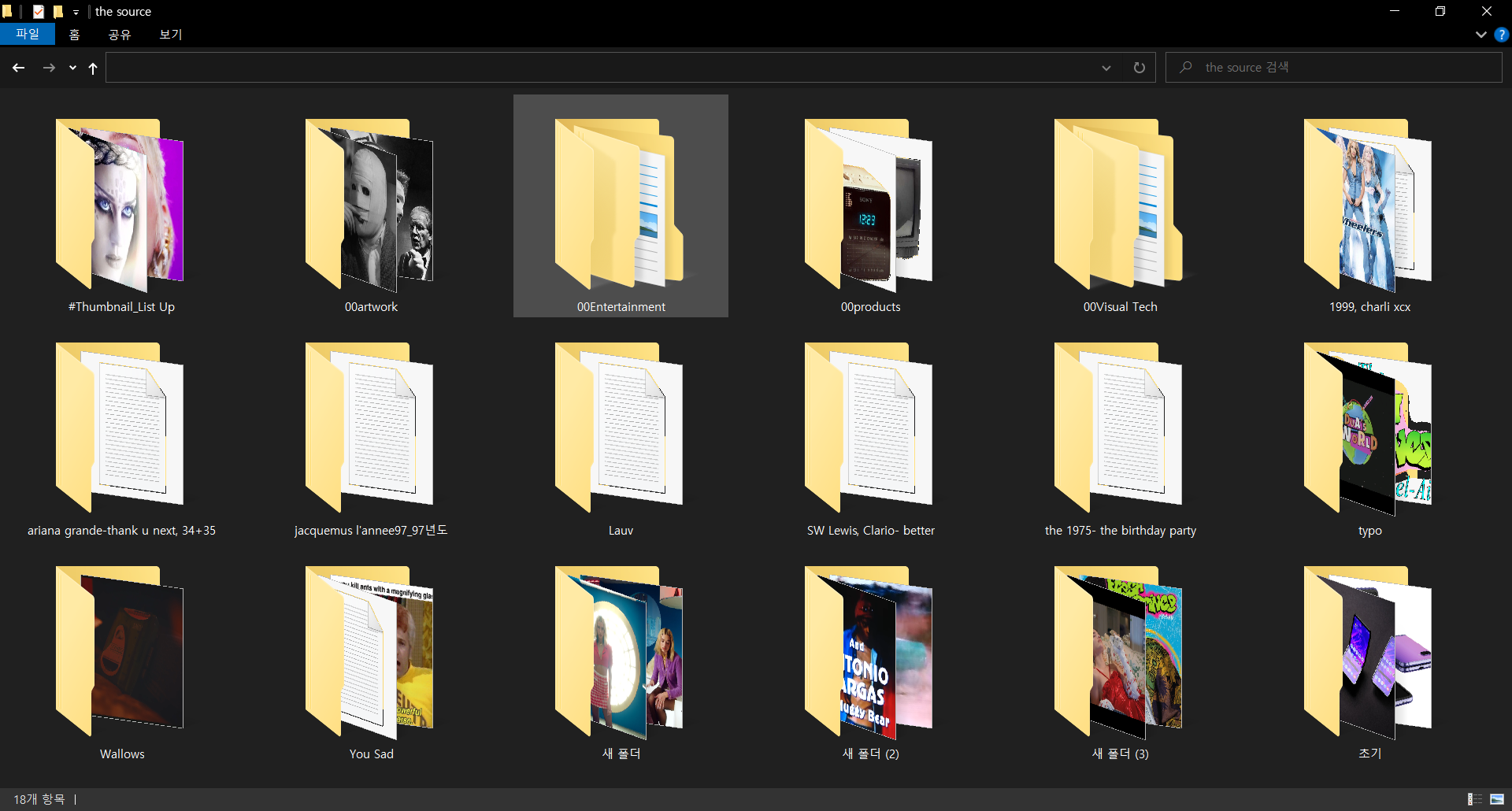Click the properties icon in title bar
Image resolution: width=1512 pixels, height=811 pixels.
pos(39,12)
